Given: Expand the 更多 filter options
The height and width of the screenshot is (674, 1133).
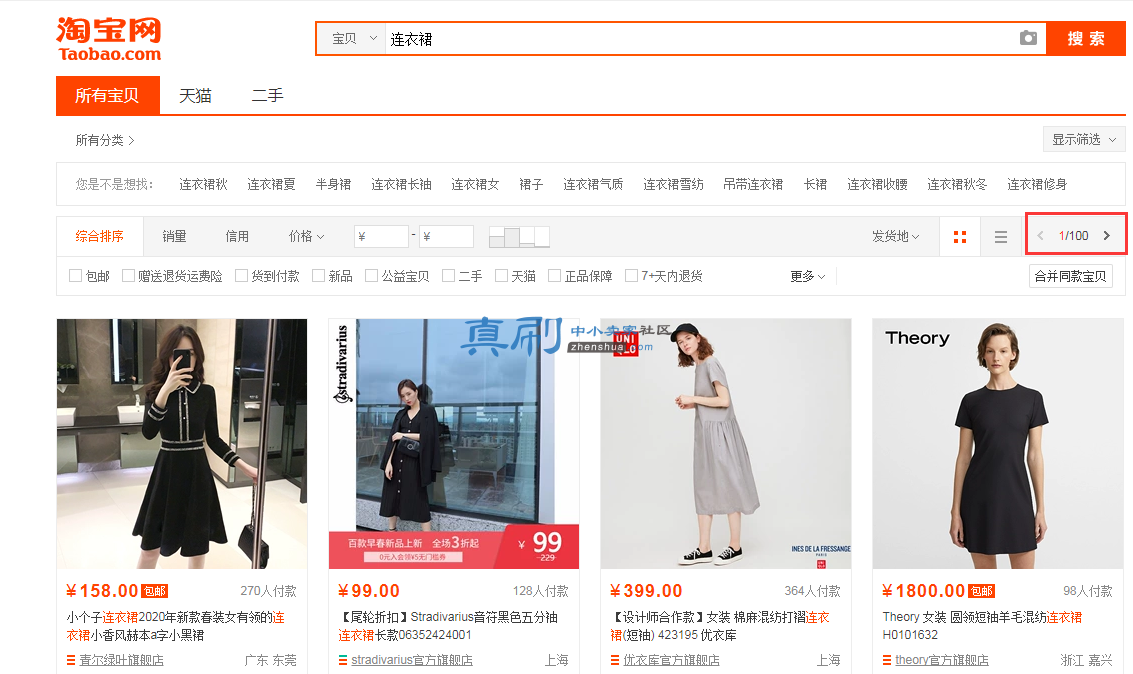Looking at the screenshot, I should [807, 276].
